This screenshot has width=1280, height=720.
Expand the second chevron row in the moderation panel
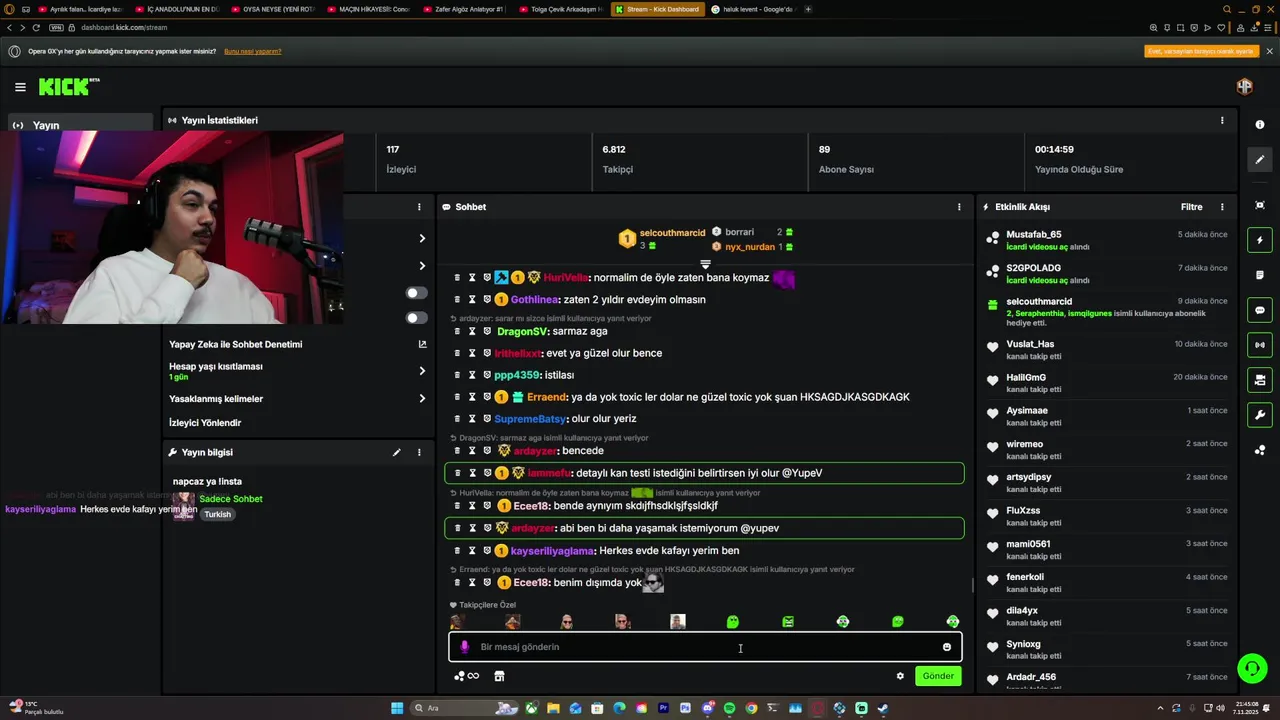click(422, 266)
